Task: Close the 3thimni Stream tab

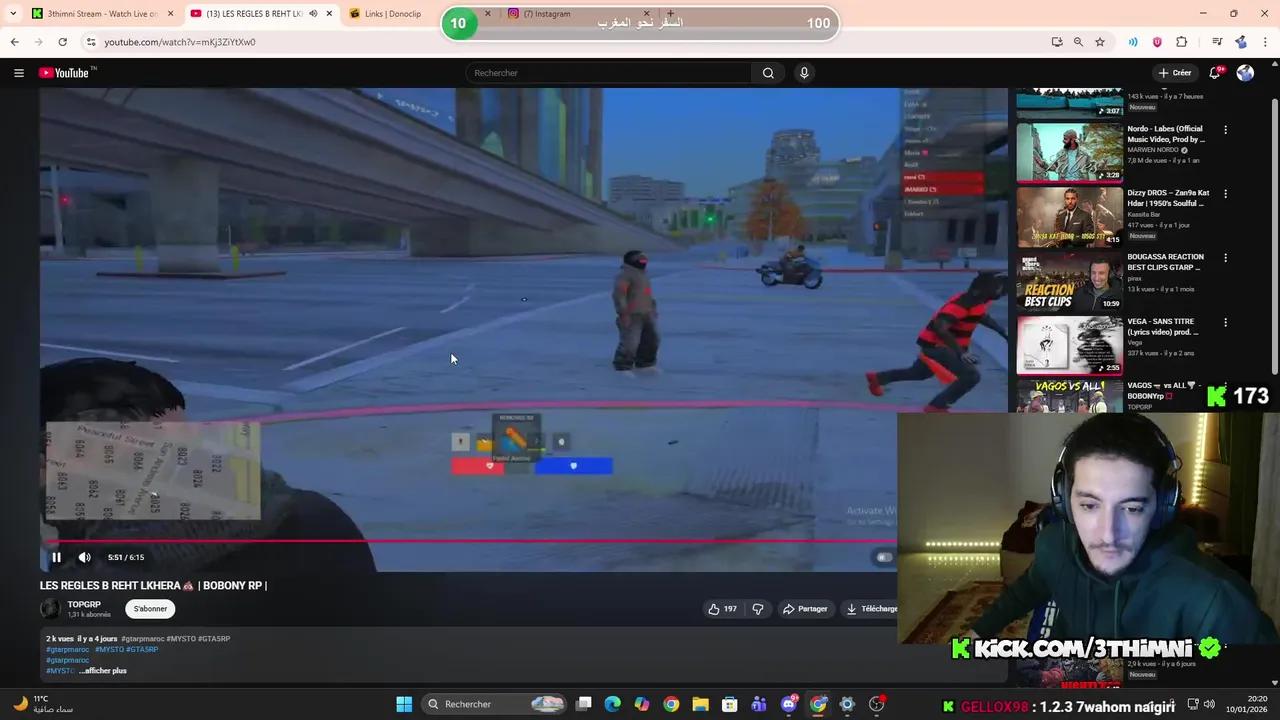Action: (x=170, y=14)
